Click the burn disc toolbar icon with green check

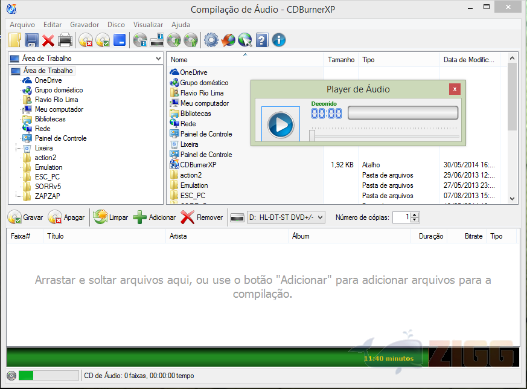103,40
